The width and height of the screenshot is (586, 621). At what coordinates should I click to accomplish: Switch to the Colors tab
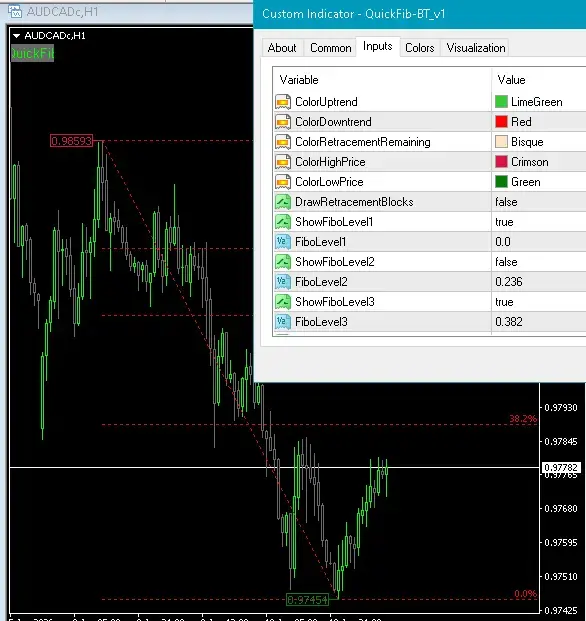419,48
